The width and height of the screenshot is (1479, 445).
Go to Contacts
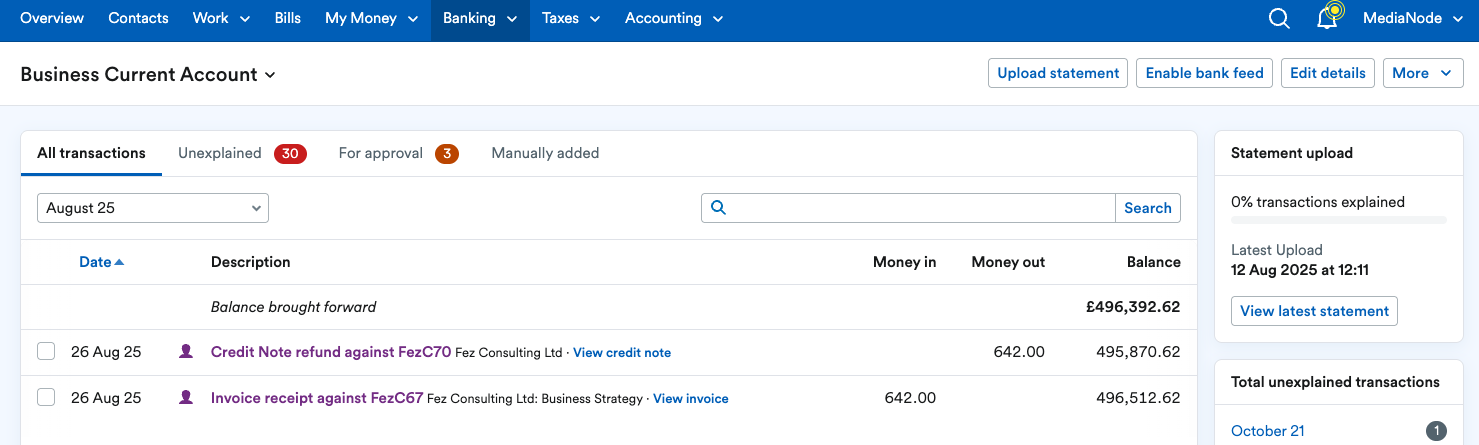tap(138, 18)
